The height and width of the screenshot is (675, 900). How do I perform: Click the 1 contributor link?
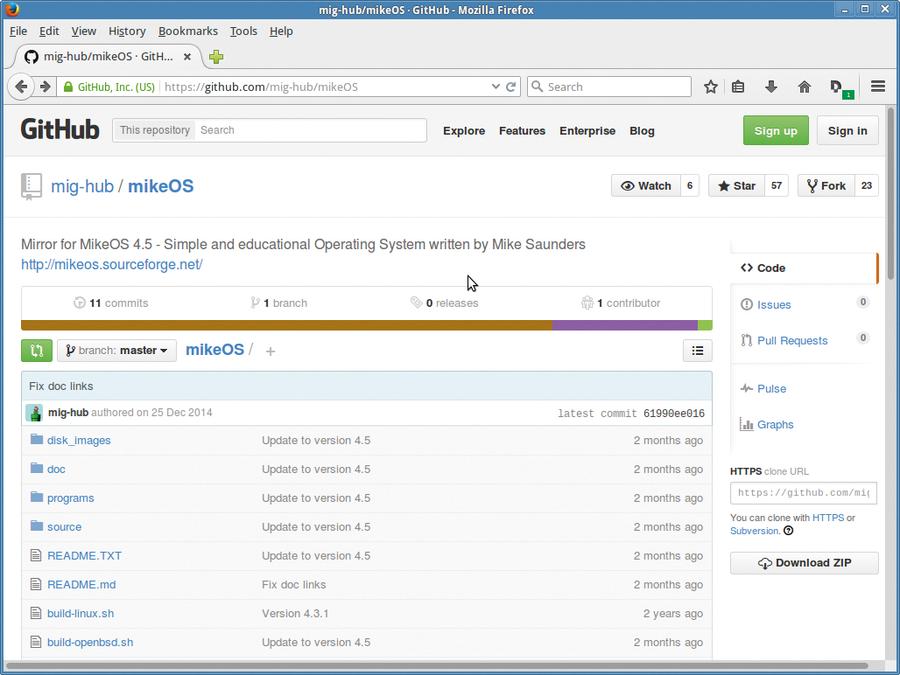(620, 303)
